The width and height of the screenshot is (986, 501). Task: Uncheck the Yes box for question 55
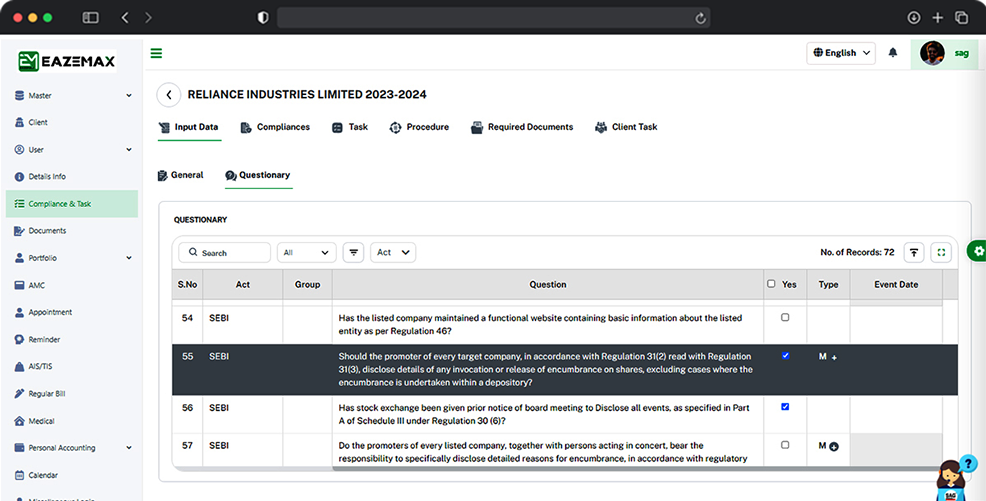(x=785, y=356)
